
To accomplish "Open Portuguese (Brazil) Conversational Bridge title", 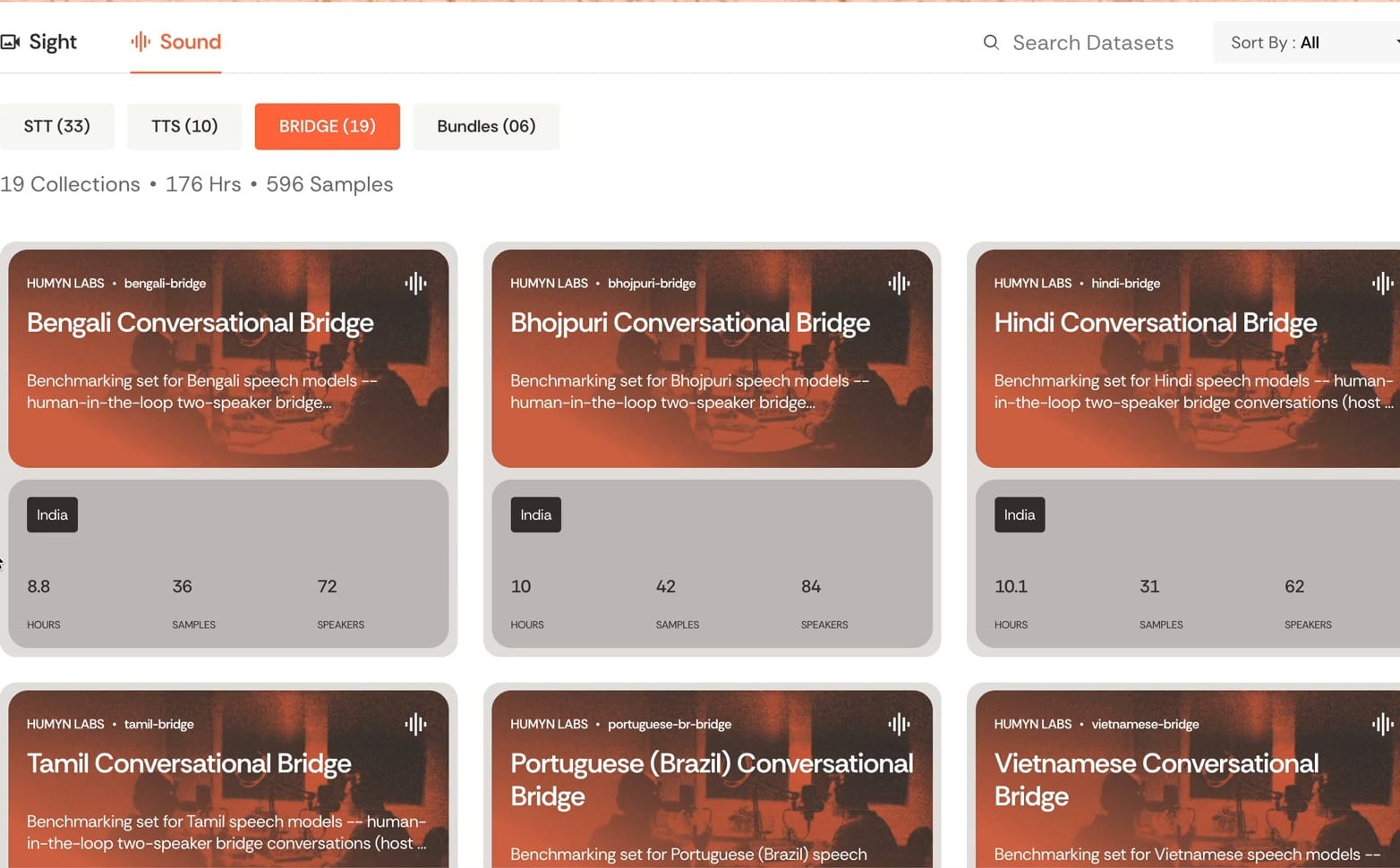I will (x=712, y=779).
